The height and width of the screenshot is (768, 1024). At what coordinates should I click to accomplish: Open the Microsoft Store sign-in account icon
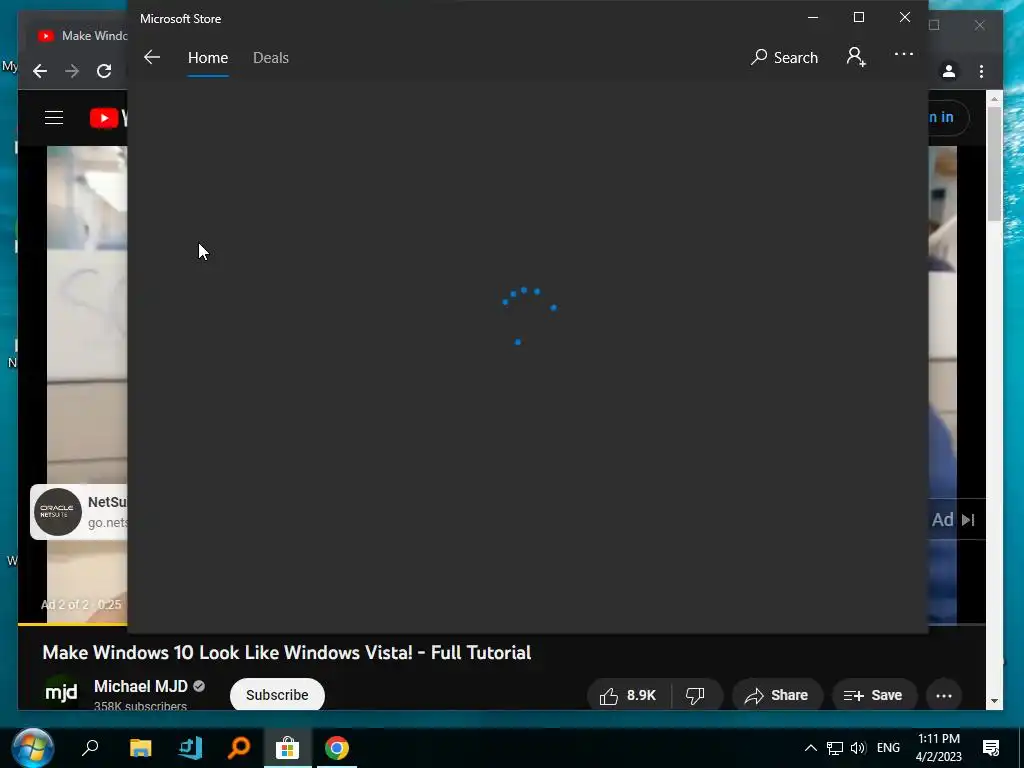[x=856, y=57]
